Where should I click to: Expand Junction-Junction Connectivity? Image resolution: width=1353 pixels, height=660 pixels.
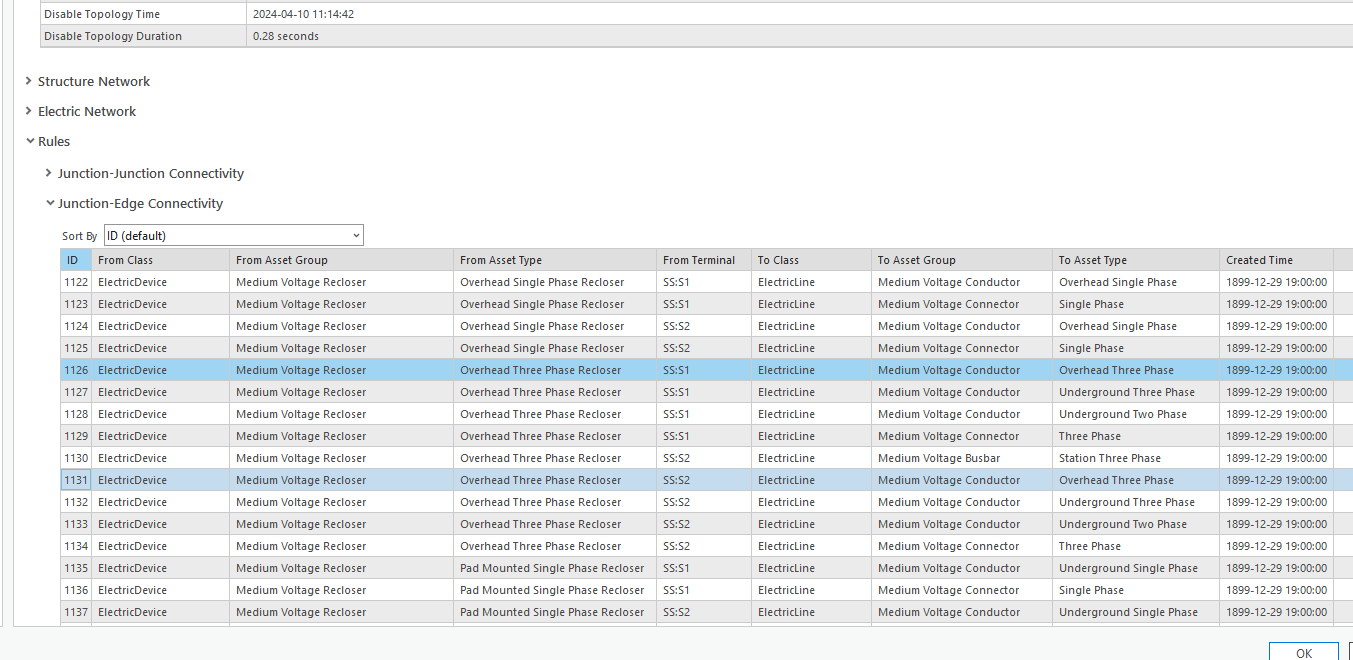pyautogui.click(x=48, y=173)
